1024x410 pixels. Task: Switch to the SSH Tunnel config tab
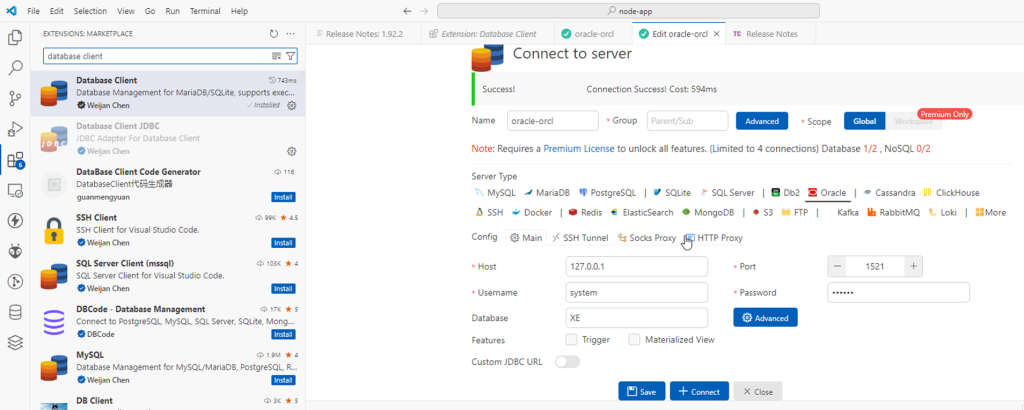point(579,238)
